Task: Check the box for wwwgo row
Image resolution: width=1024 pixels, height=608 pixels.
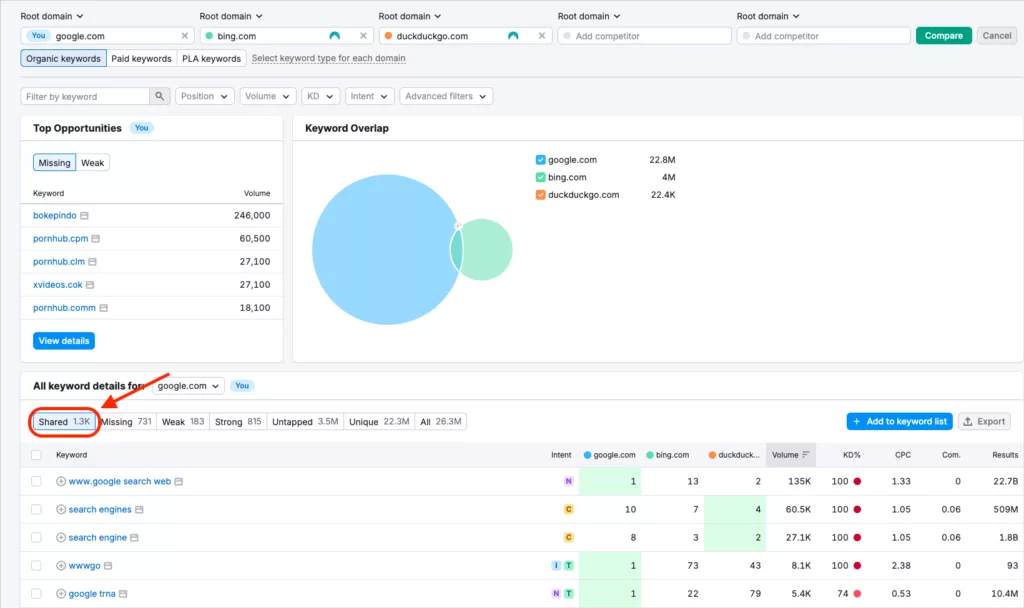Action: pos(36,566)
